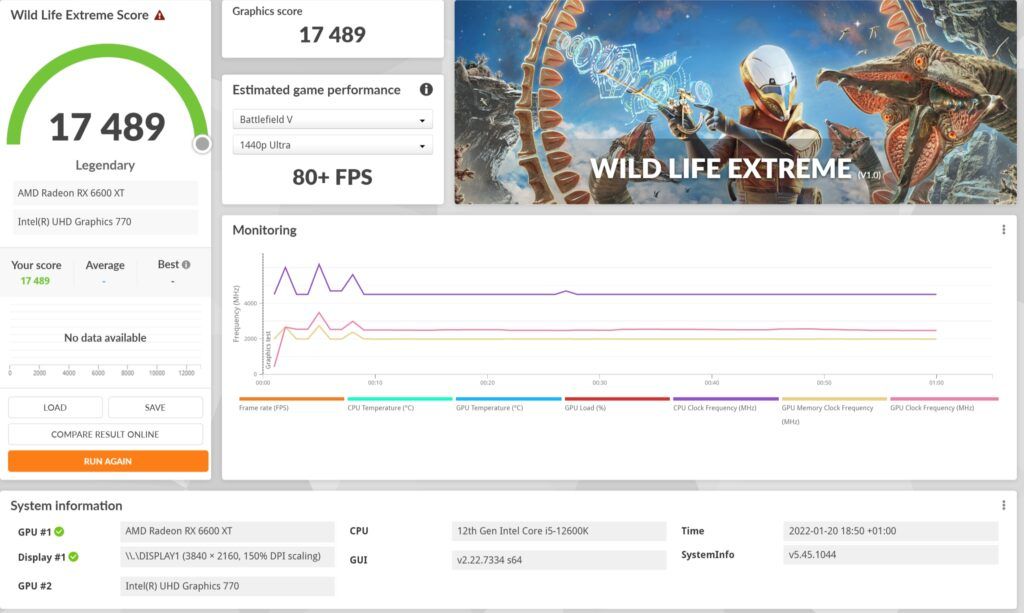Click the green check icon beside GPU #1
Screen dimensions: 1024x613
pos(59,531)
